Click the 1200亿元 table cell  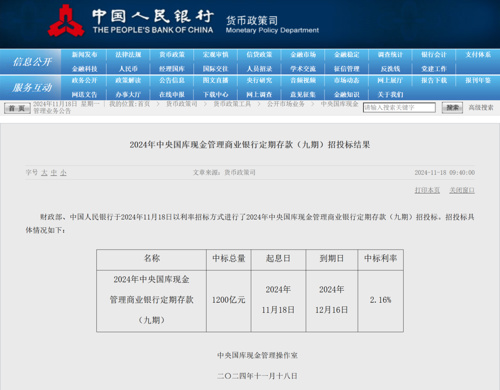(x=229, y=301)
